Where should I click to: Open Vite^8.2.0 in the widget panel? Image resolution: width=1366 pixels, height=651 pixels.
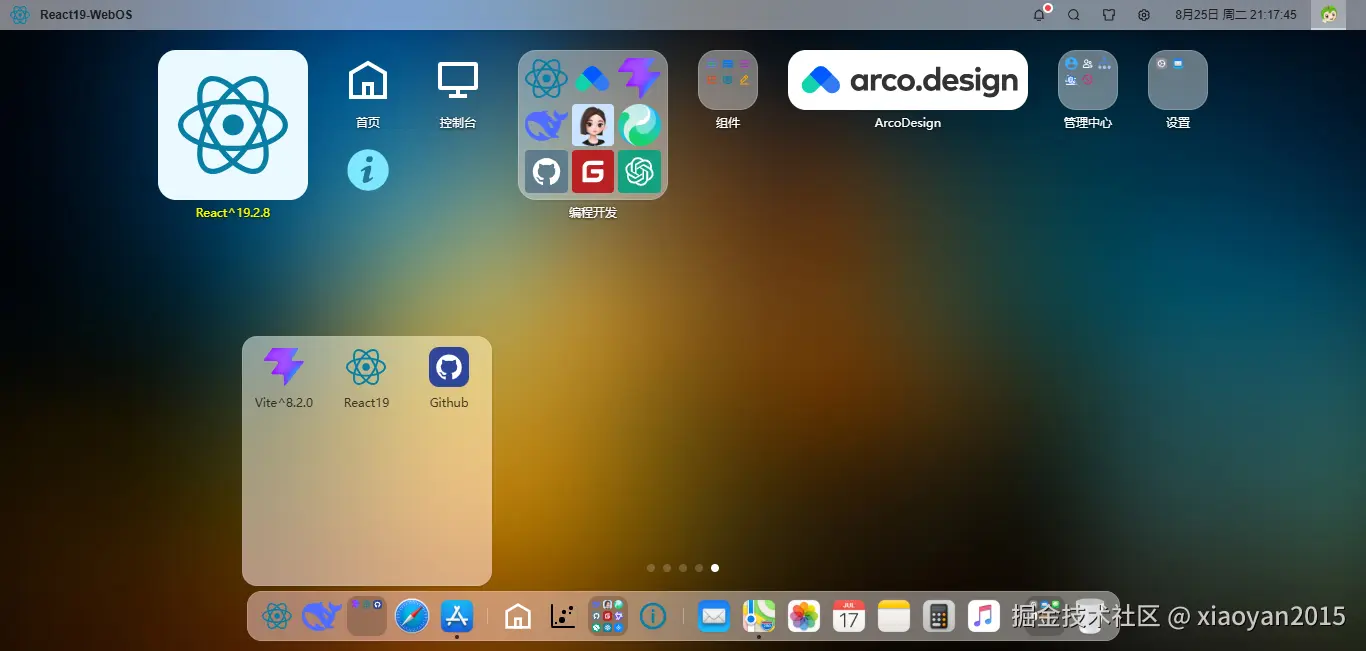click(284, 377)
